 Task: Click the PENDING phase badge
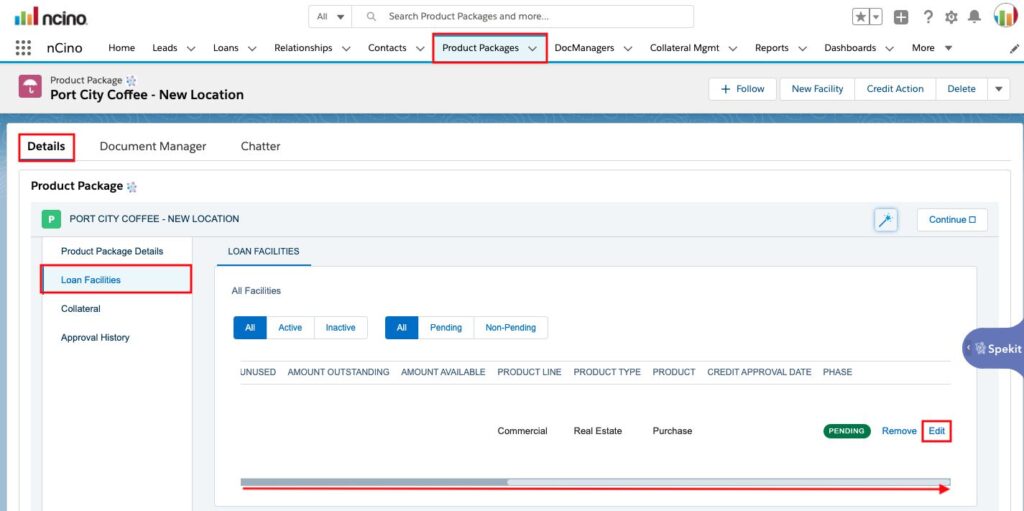pyautogui.click(x=847, y=431)
